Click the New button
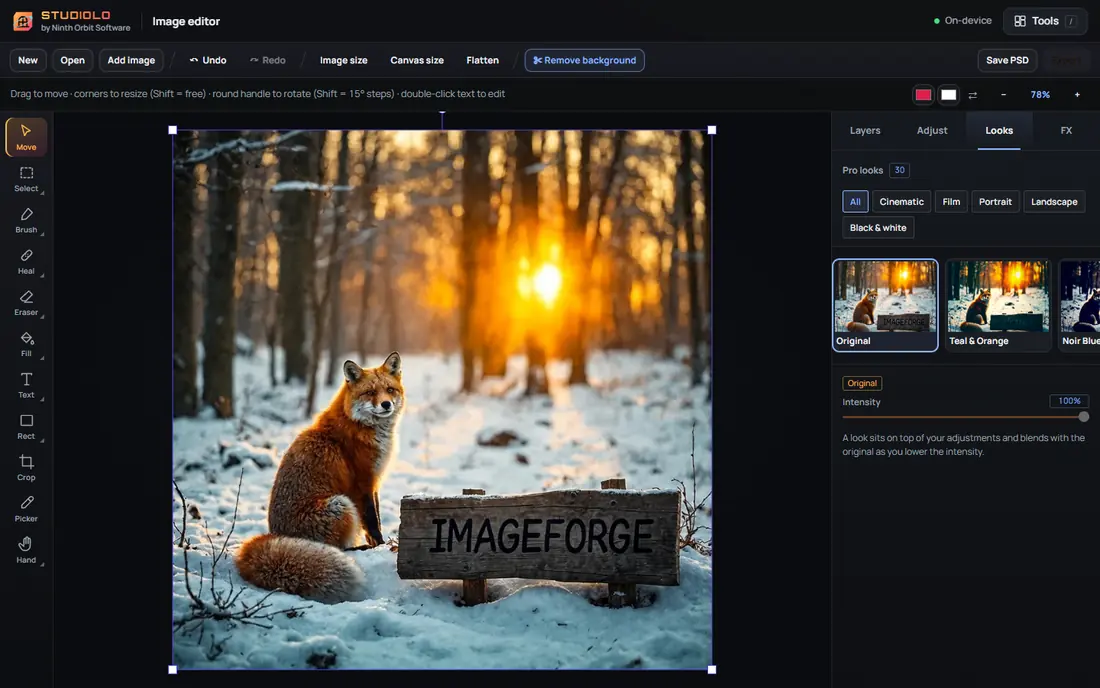 pos(28,60)
